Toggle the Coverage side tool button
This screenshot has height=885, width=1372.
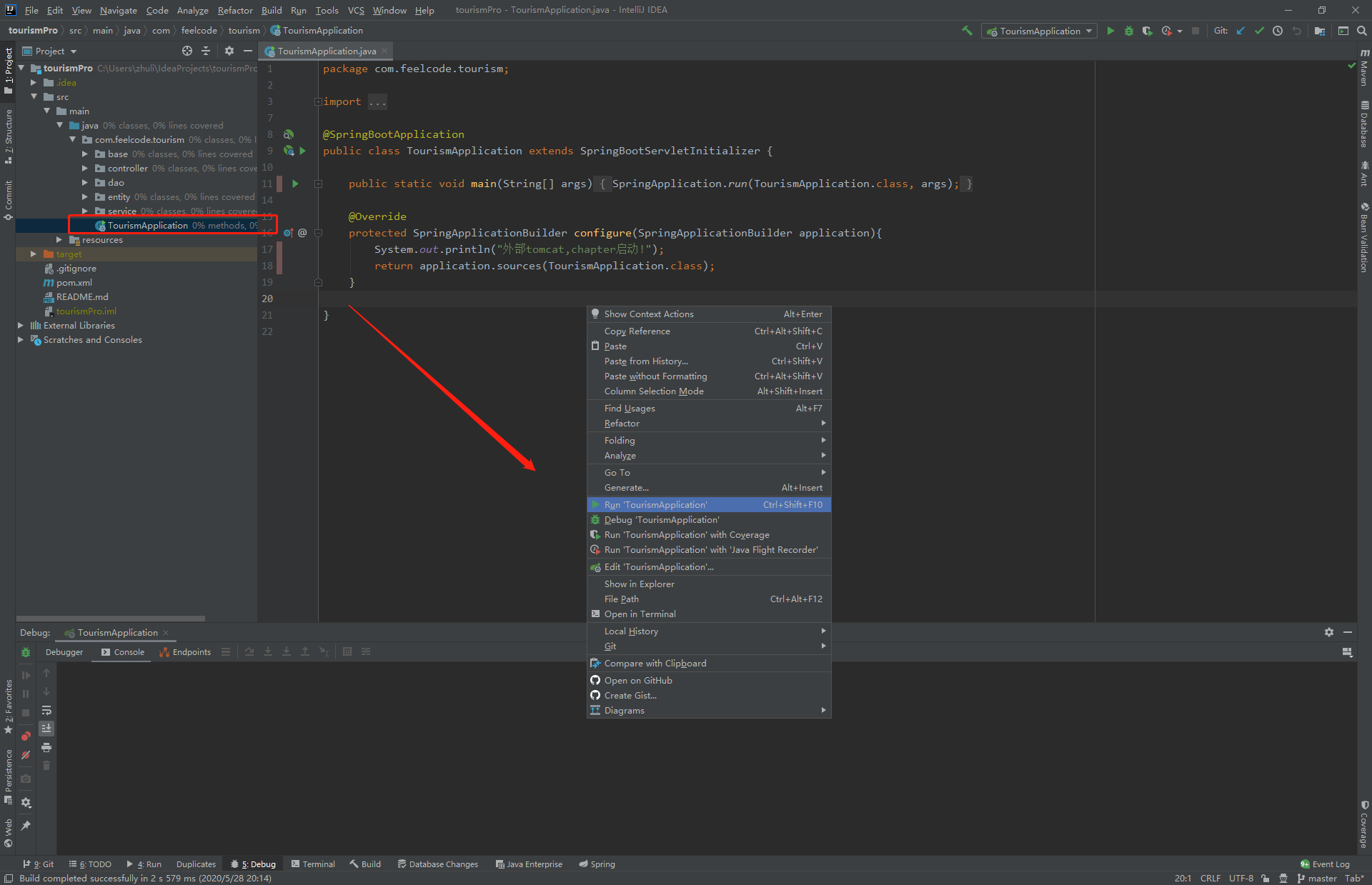pos(1364,825)
